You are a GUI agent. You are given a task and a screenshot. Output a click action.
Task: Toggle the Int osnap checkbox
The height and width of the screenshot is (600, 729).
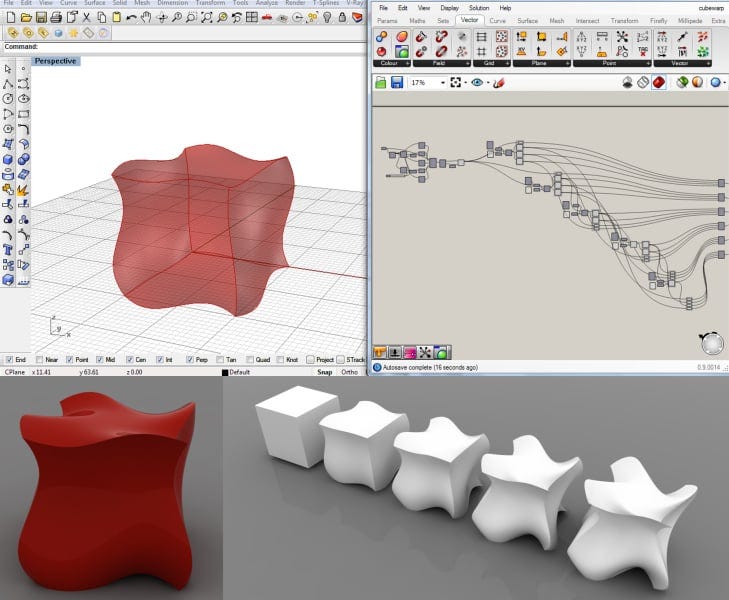[x=160, y=360]
